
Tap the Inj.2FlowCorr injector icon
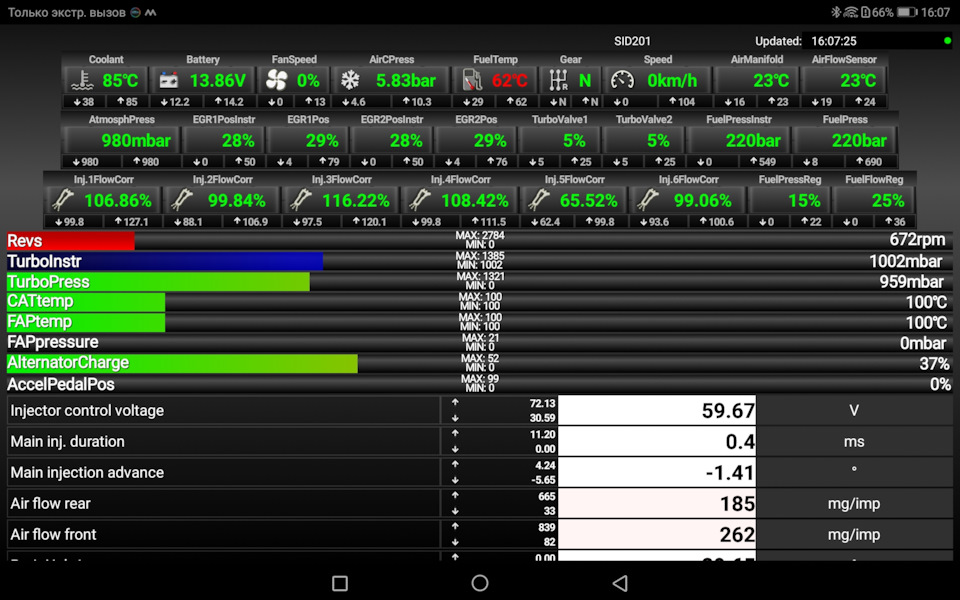pos(183,200)
